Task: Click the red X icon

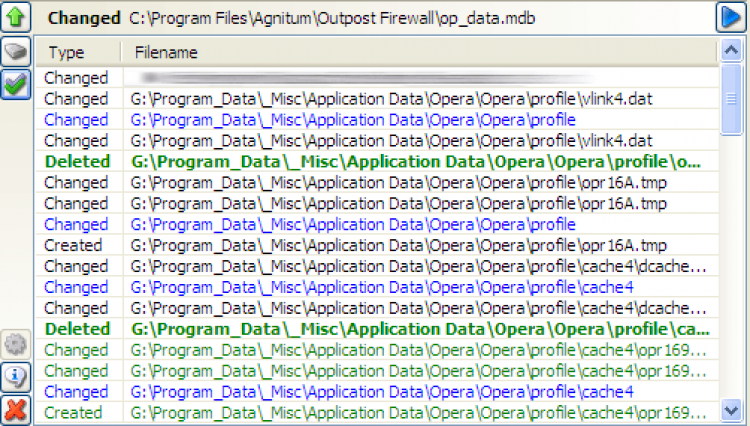Action: (16, 410)
